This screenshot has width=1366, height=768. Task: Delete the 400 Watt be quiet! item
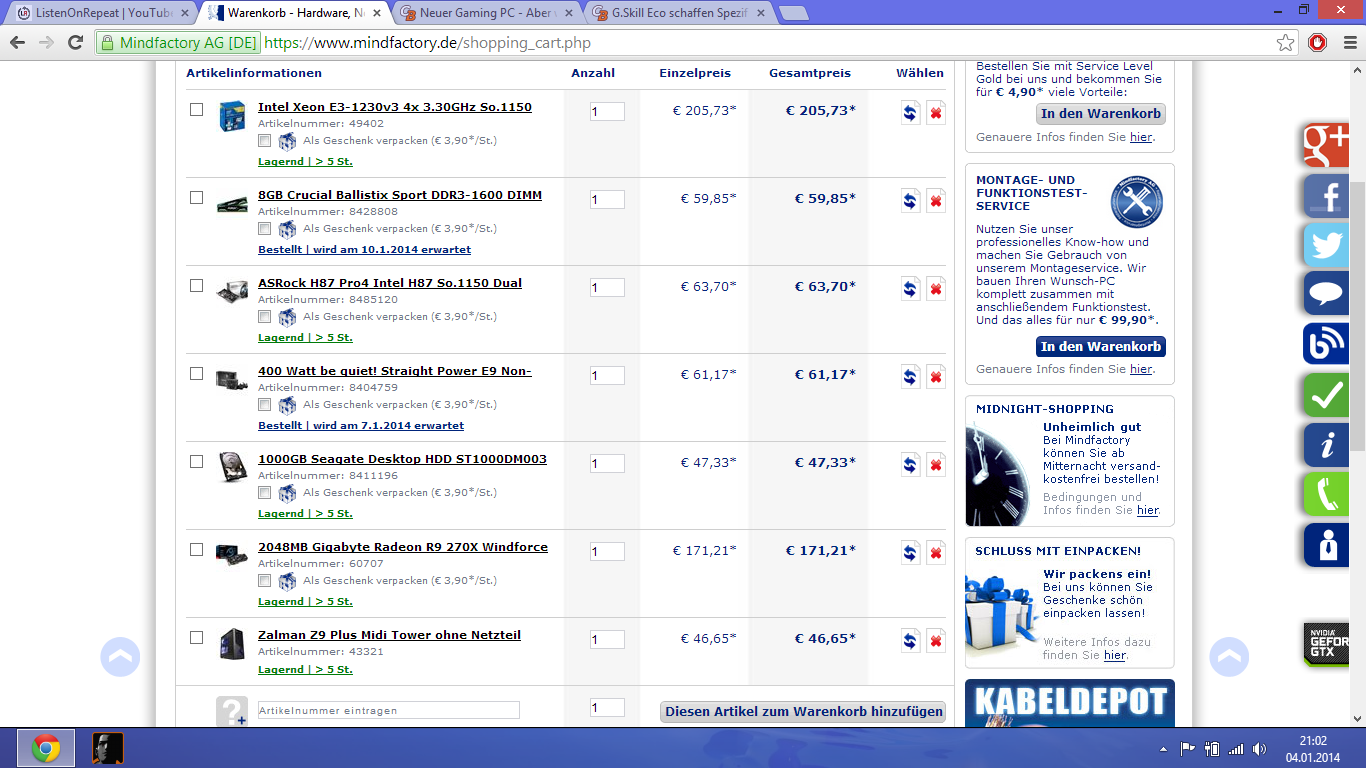click(x=936, y=377)
